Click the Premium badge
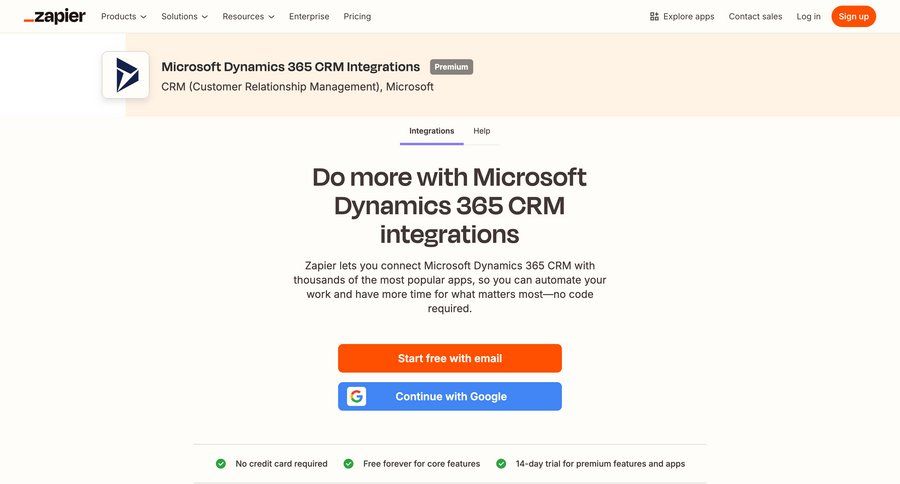 (x=451, y=67)
